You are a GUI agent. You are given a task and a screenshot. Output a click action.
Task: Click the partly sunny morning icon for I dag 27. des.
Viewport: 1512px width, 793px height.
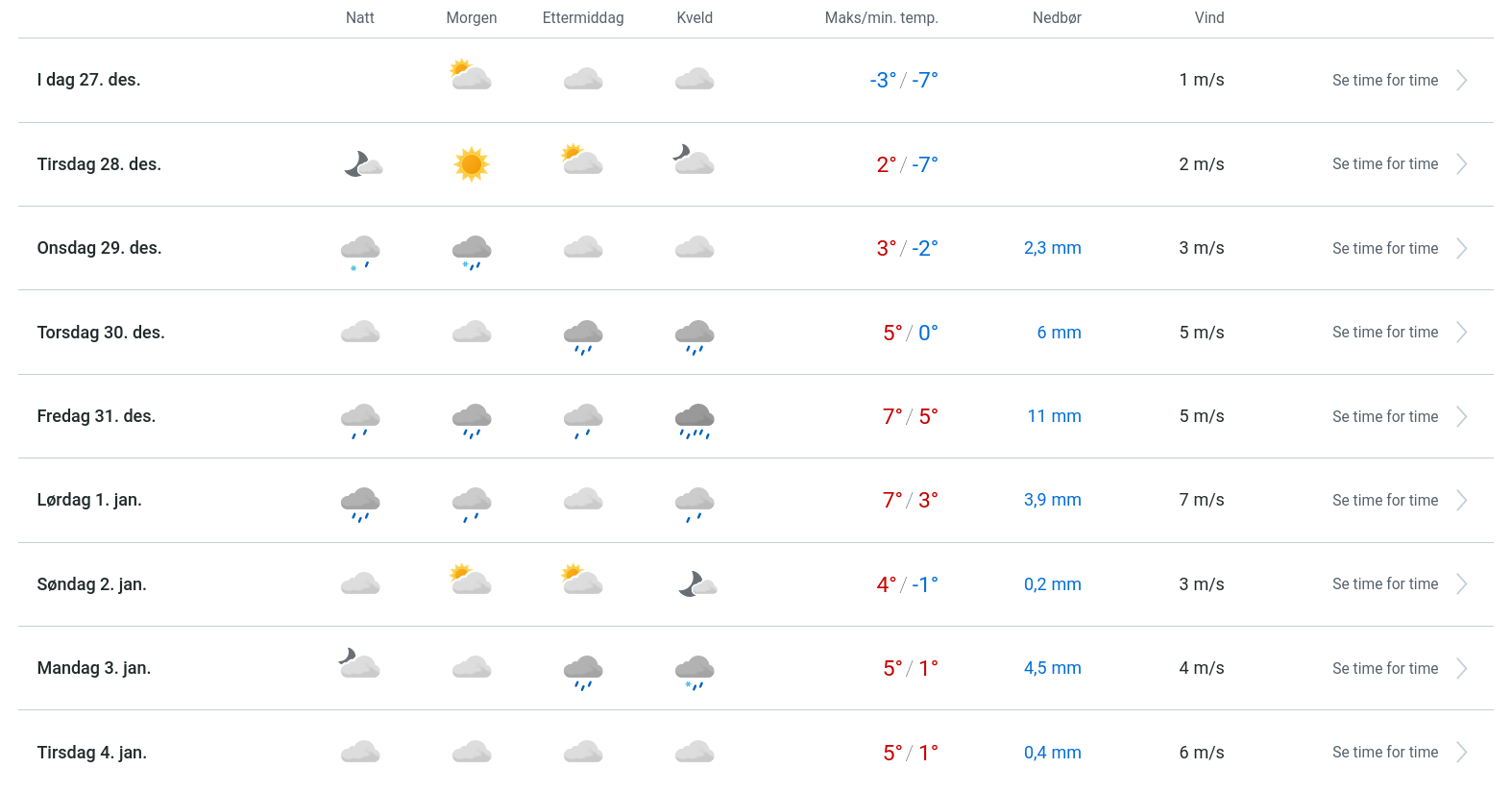471,76
